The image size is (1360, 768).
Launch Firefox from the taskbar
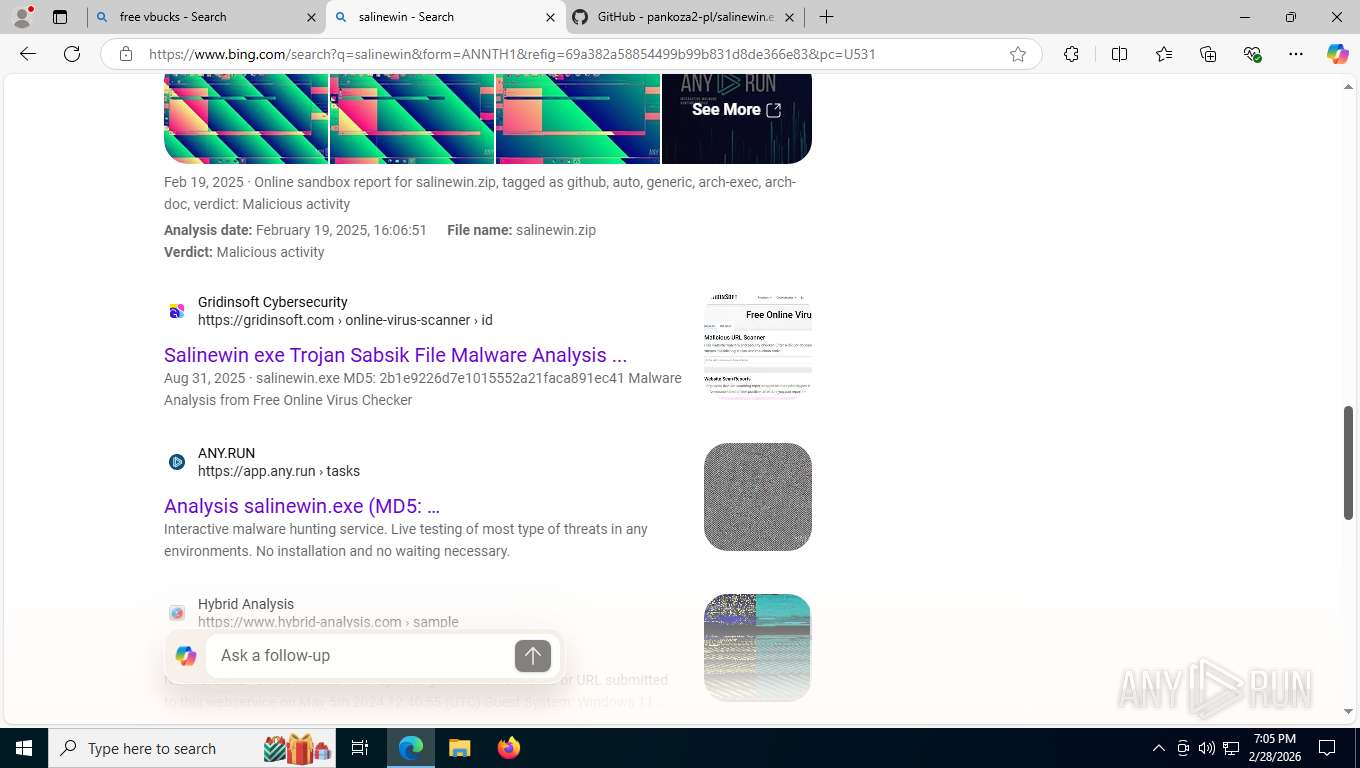(508, 748)
